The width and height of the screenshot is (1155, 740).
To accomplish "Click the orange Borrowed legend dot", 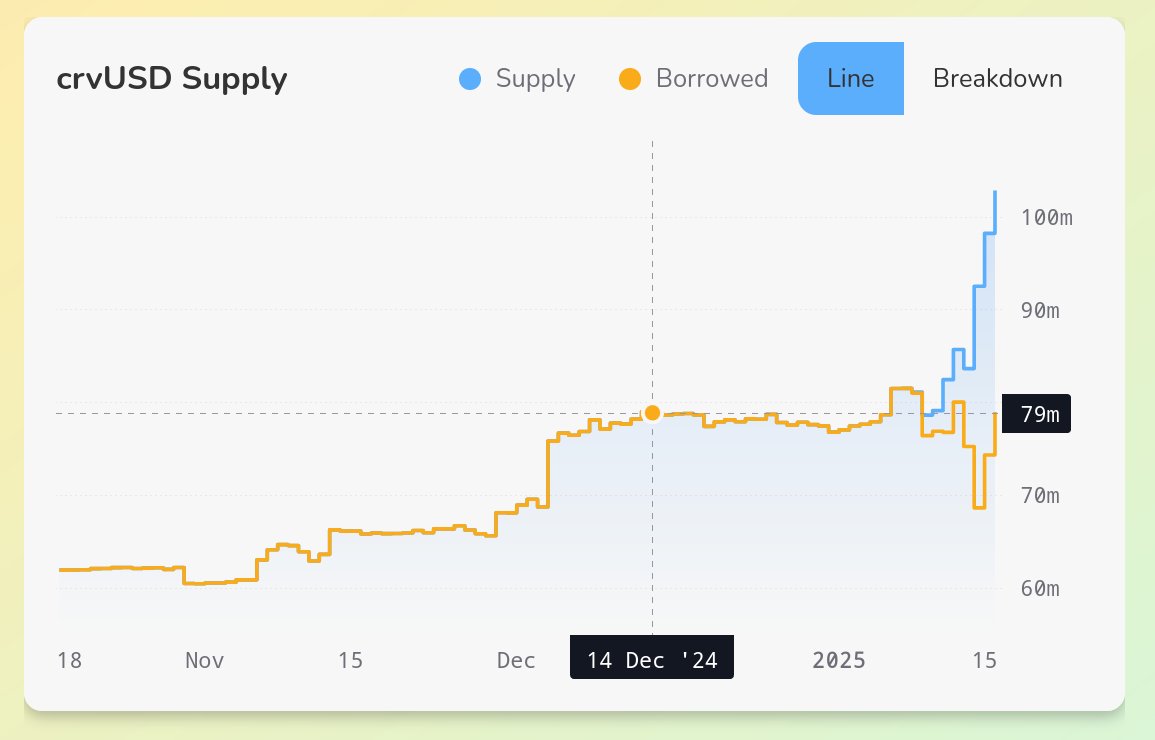I will tap(630, 79).
